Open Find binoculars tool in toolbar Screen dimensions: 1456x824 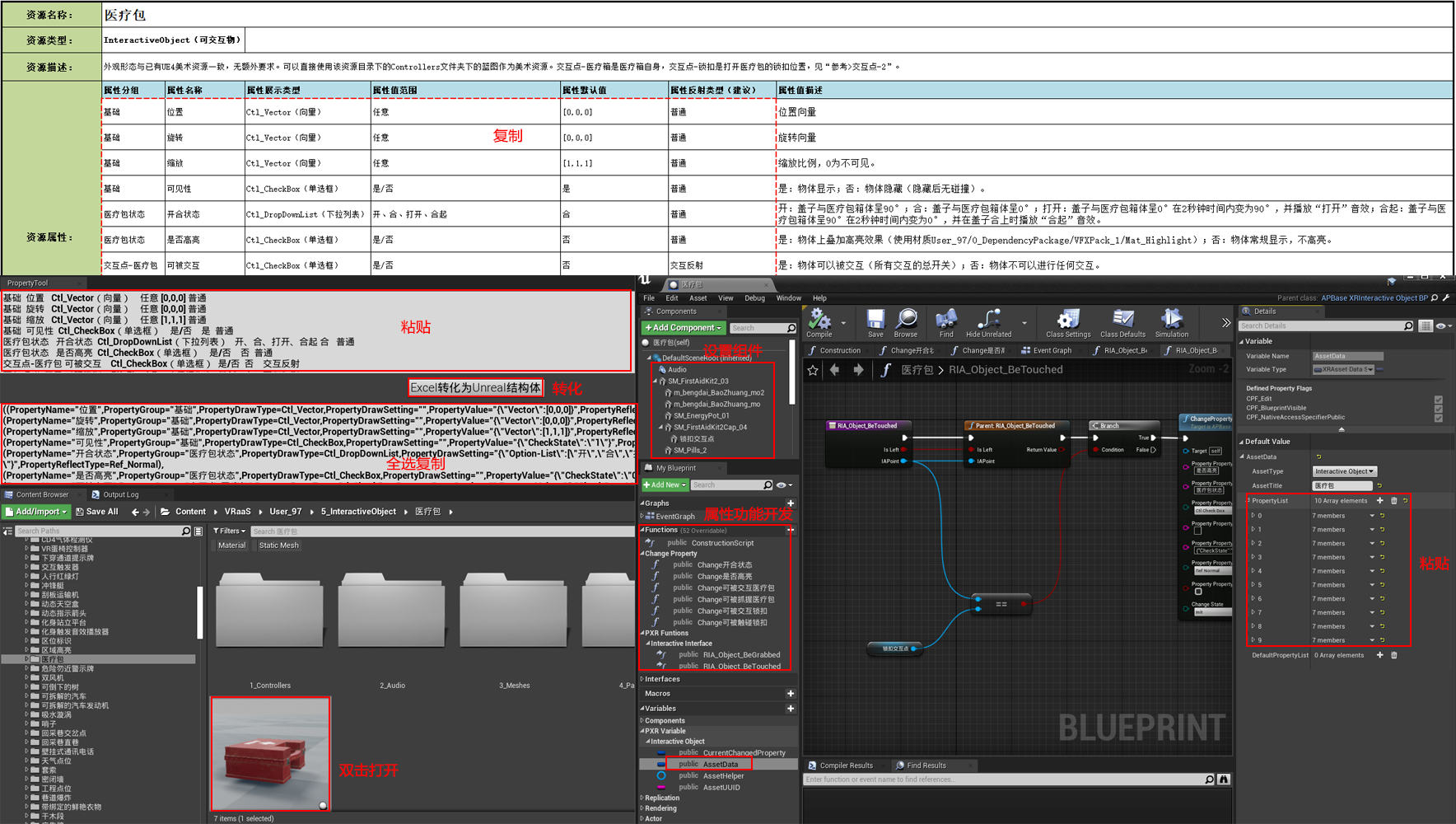tap(946, 322)
